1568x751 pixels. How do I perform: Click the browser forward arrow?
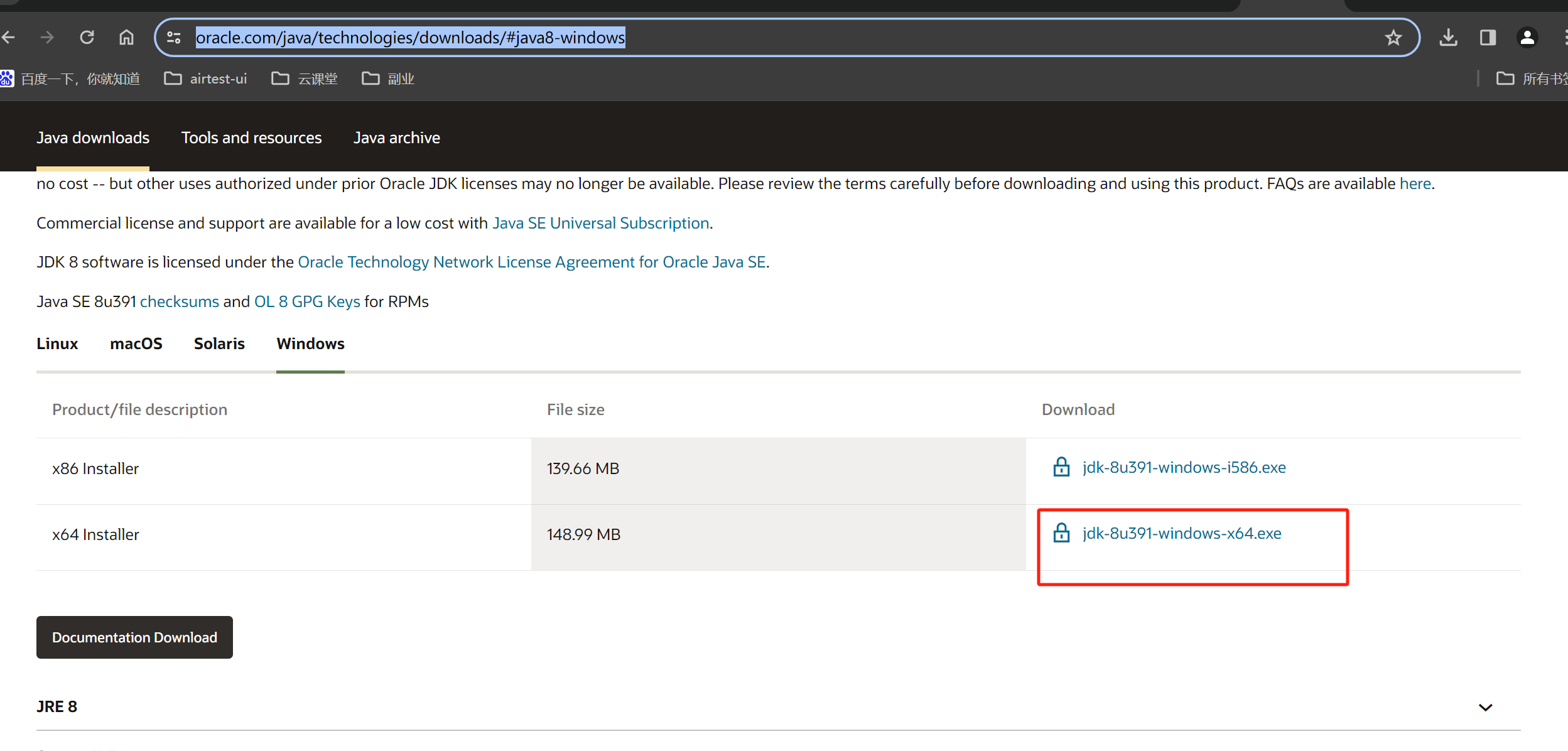[47, 38]
